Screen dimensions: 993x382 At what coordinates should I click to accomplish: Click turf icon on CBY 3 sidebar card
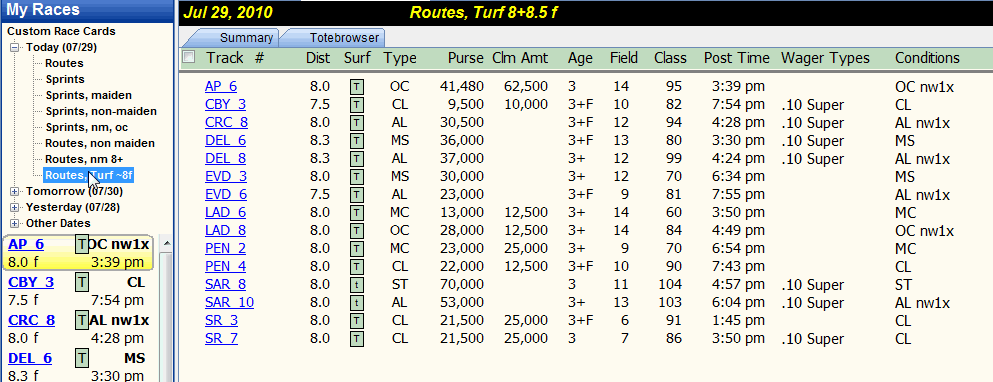click(82, 283)
